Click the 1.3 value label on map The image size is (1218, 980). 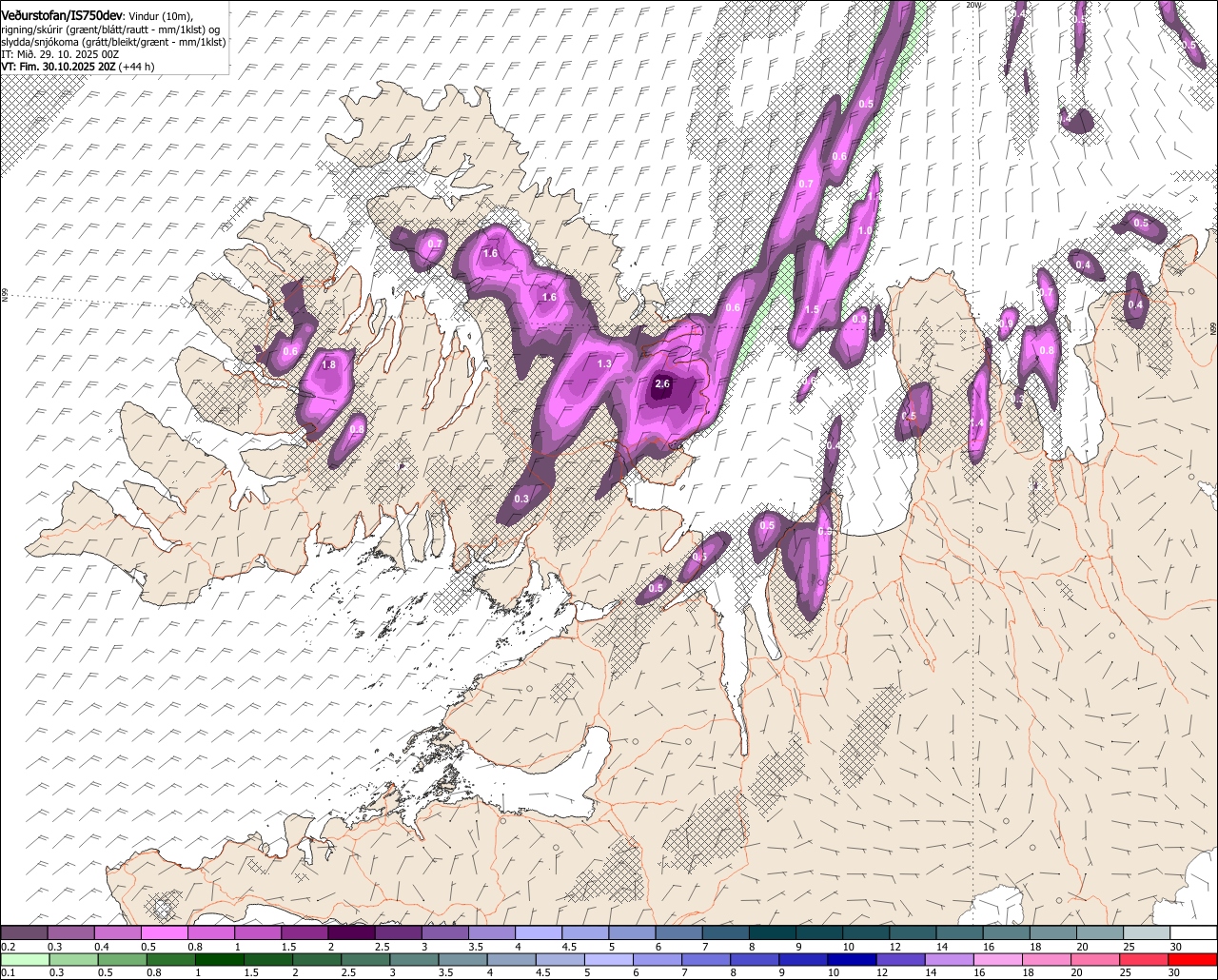604,364
